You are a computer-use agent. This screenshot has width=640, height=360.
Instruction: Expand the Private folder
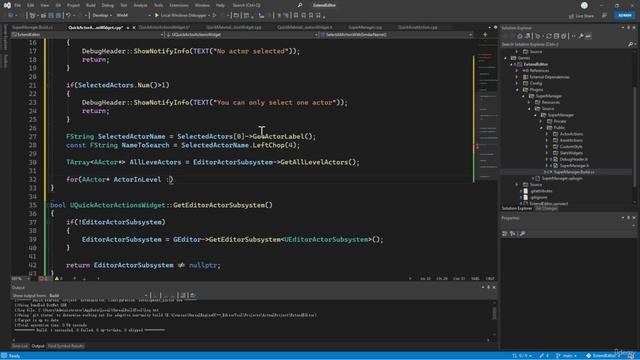coord(541,121)
